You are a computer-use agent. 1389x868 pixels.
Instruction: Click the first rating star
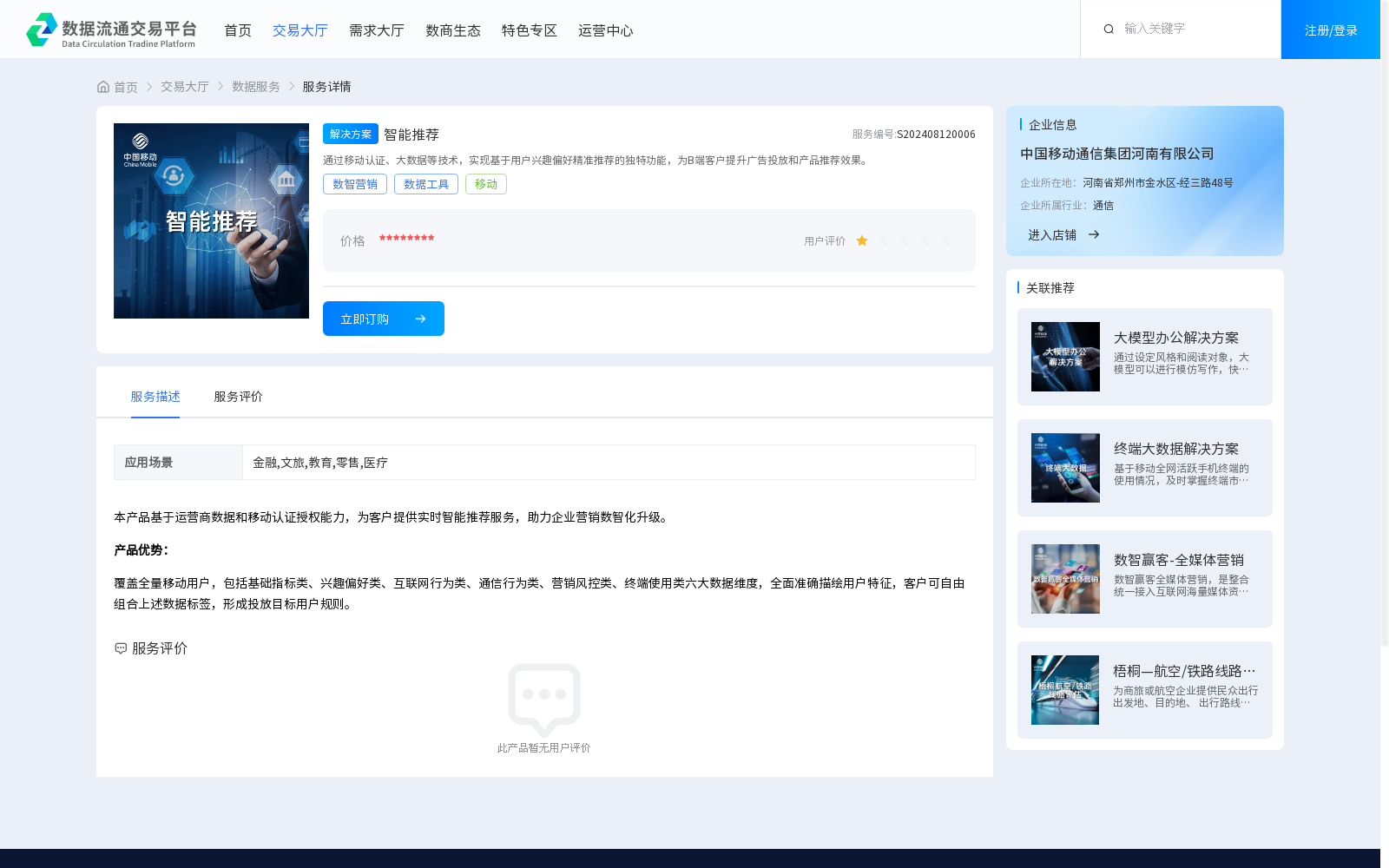[862, 240]
